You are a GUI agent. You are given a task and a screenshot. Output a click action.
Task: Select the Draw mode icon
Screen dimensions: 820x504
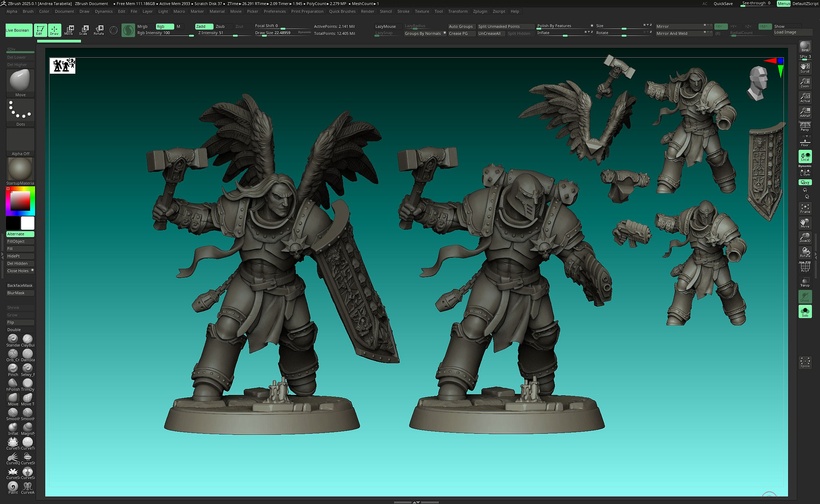coord(54,30)
